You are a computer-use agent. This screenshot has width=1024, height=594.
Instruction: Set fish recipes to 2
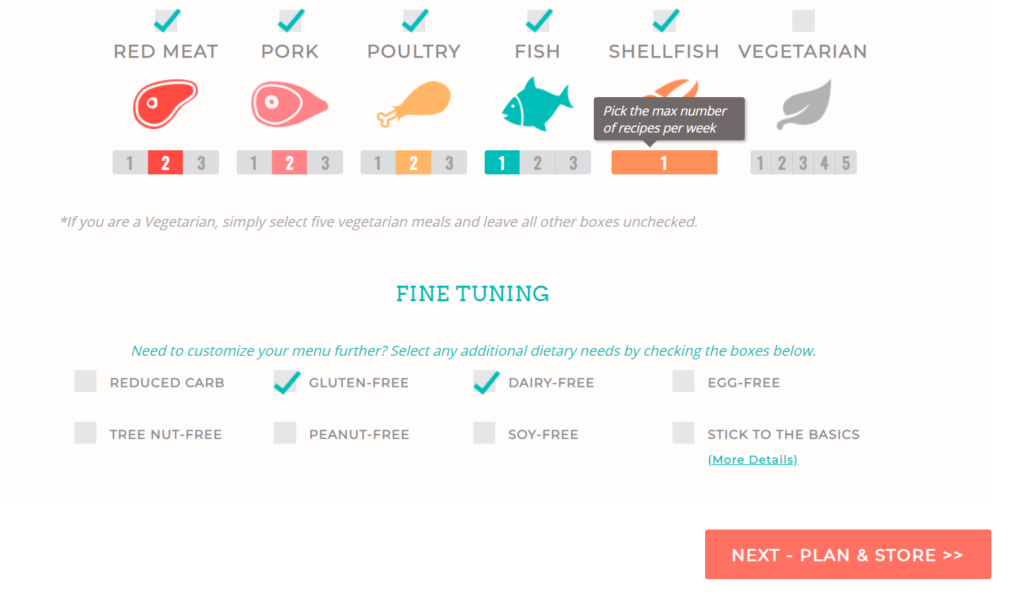point(538,163)
